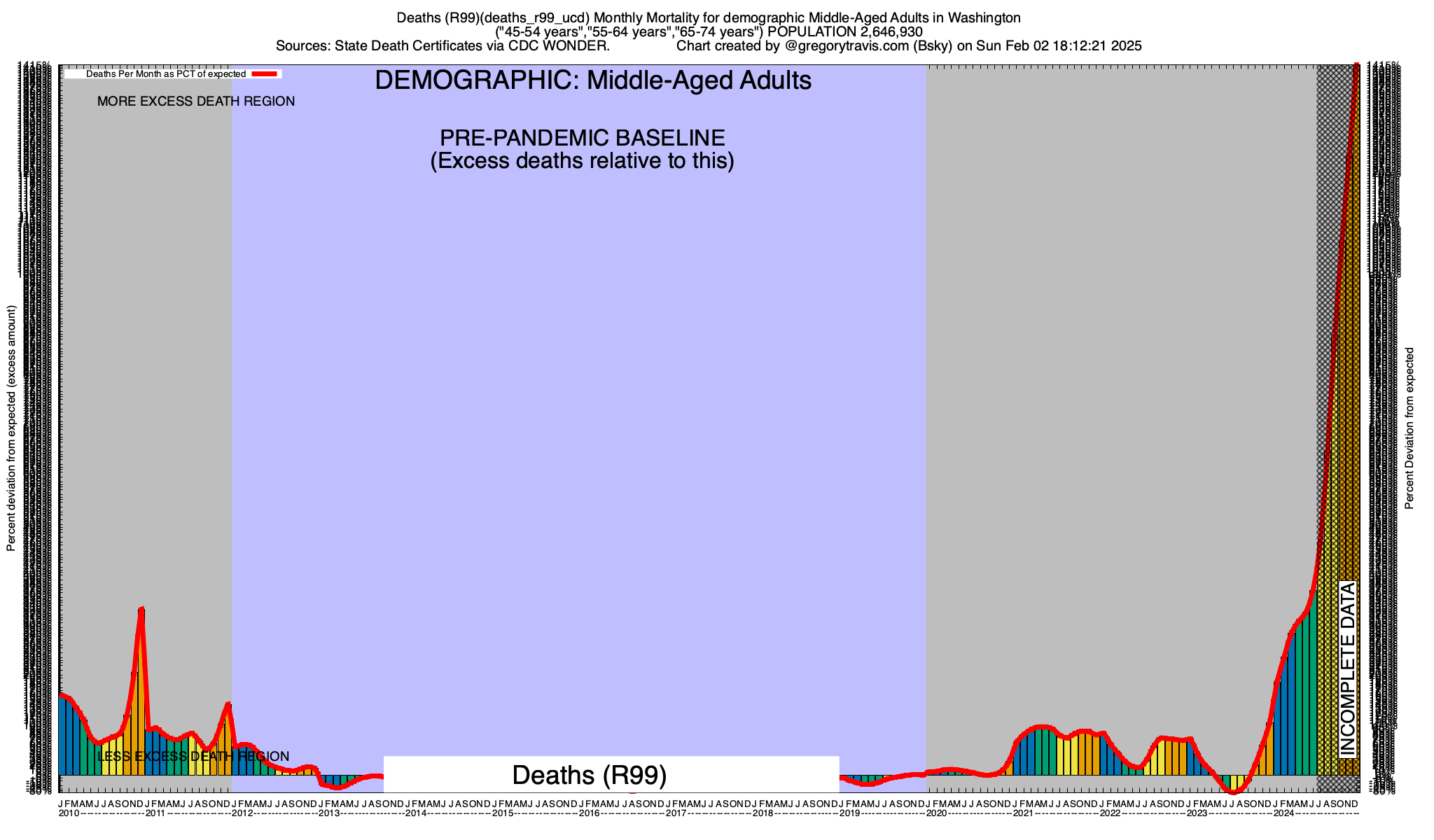Click the 2022 year label on x-axis
This screenshot has width=1434, height=840.
pyautogui.click(x=1111, y=813)
